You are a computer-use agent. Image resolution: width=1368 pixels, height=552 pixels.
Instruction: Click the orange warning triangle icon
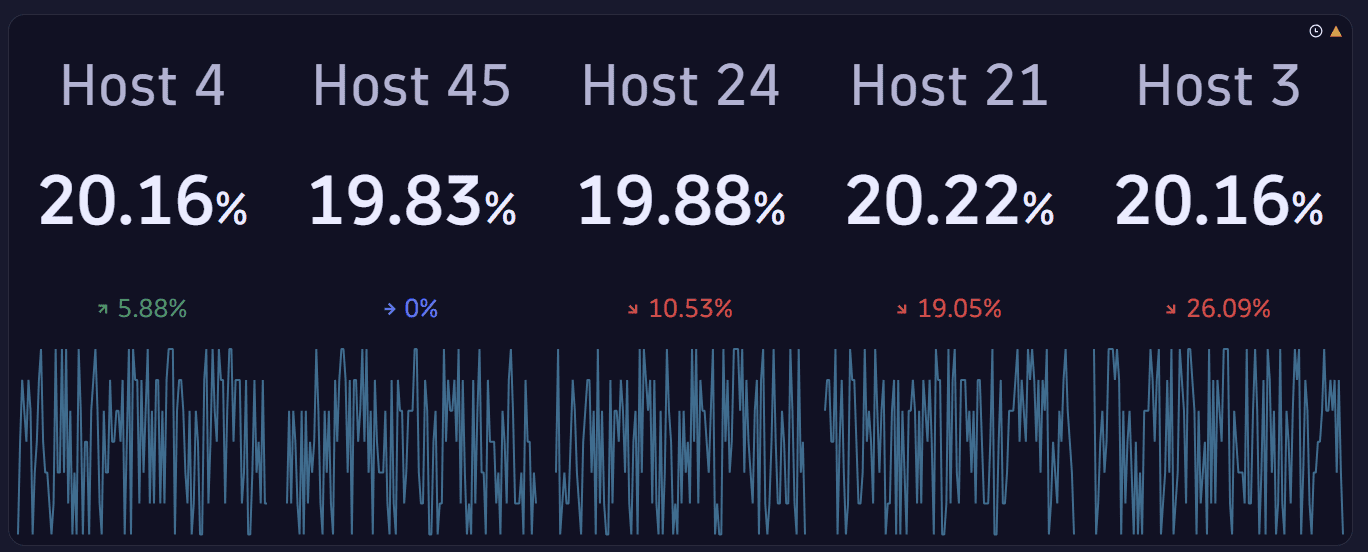coord(1336,31)
